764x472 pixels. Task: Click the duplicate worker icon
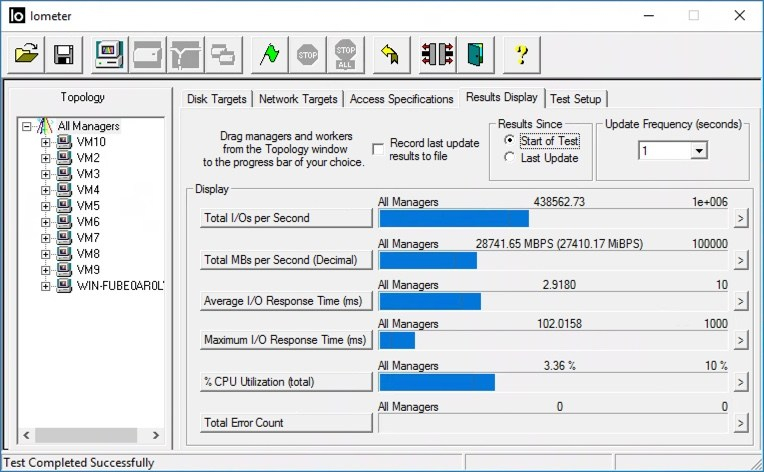tap(223, 55)
